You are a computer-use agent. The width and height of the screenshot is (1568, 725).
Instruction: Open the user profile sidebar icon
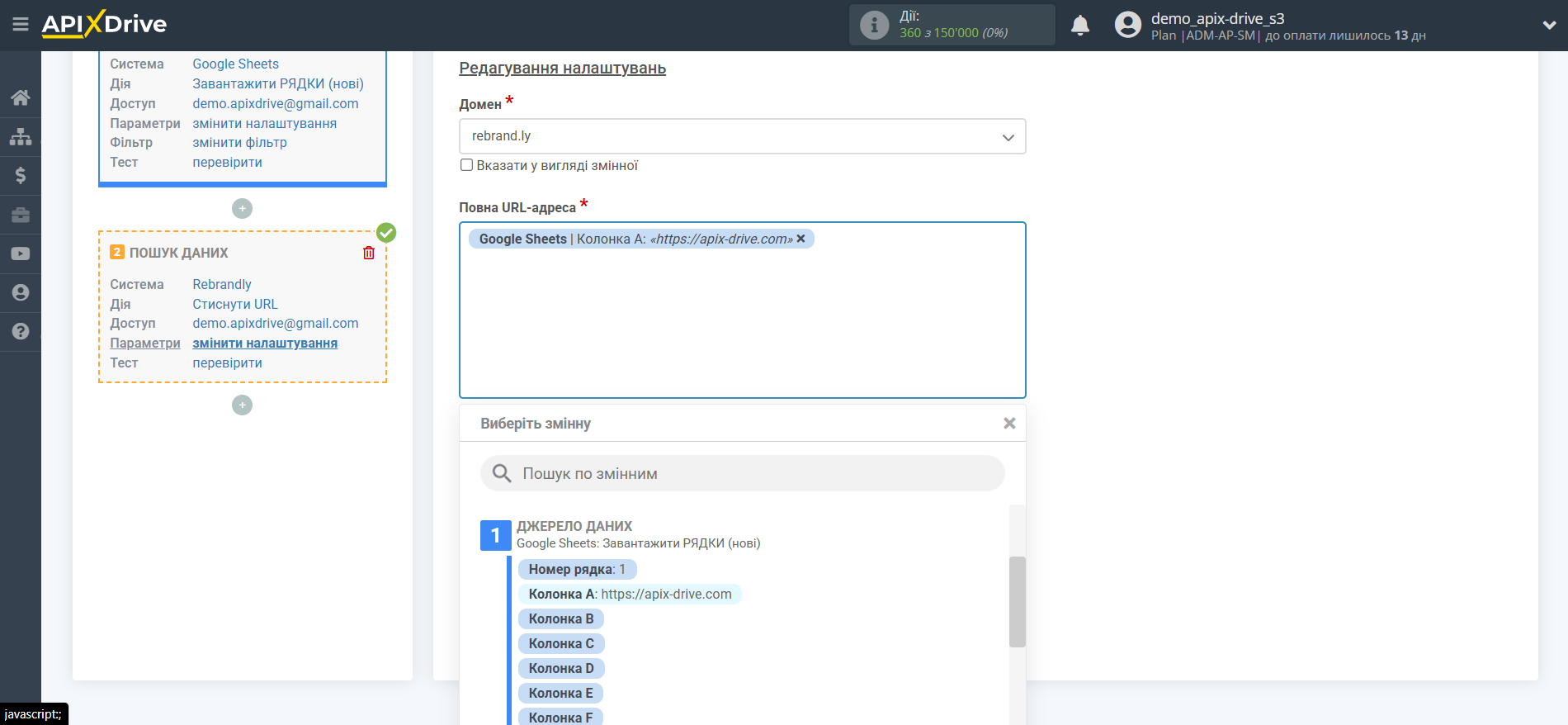pos(21,292)
